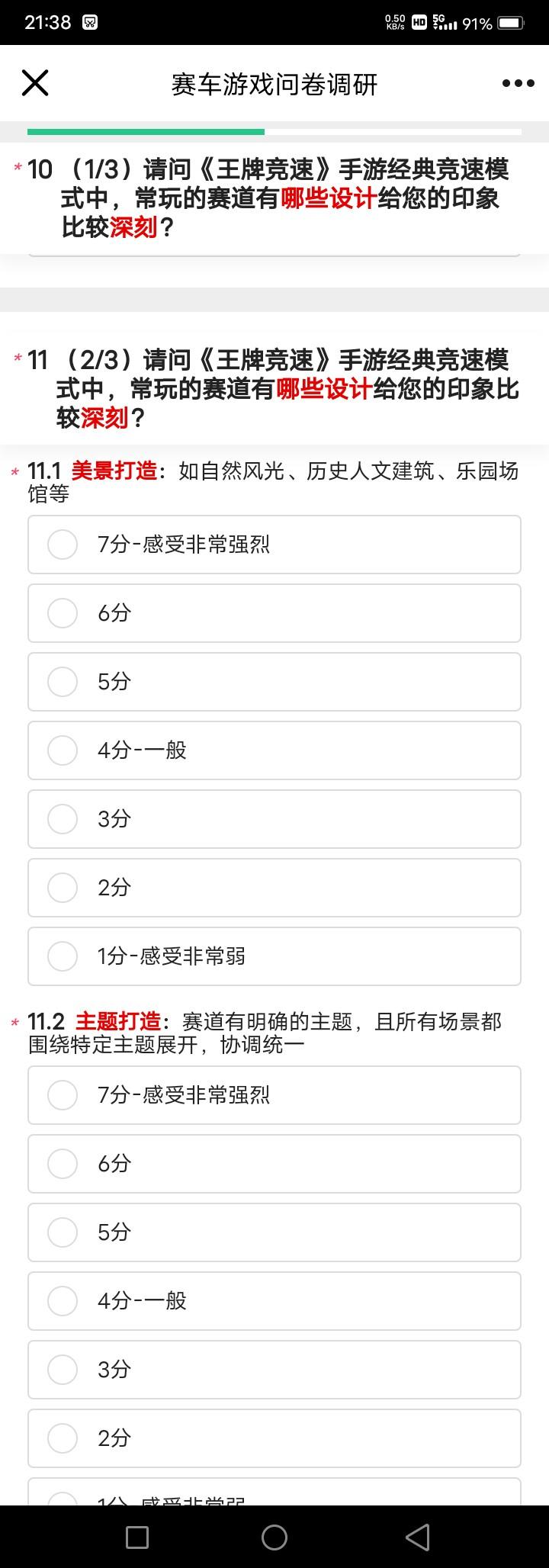The image size is (549, 1568).
Task: Select 7分-感受非常强烈 for 11.1 美景打造
Action: coord(274,545)
